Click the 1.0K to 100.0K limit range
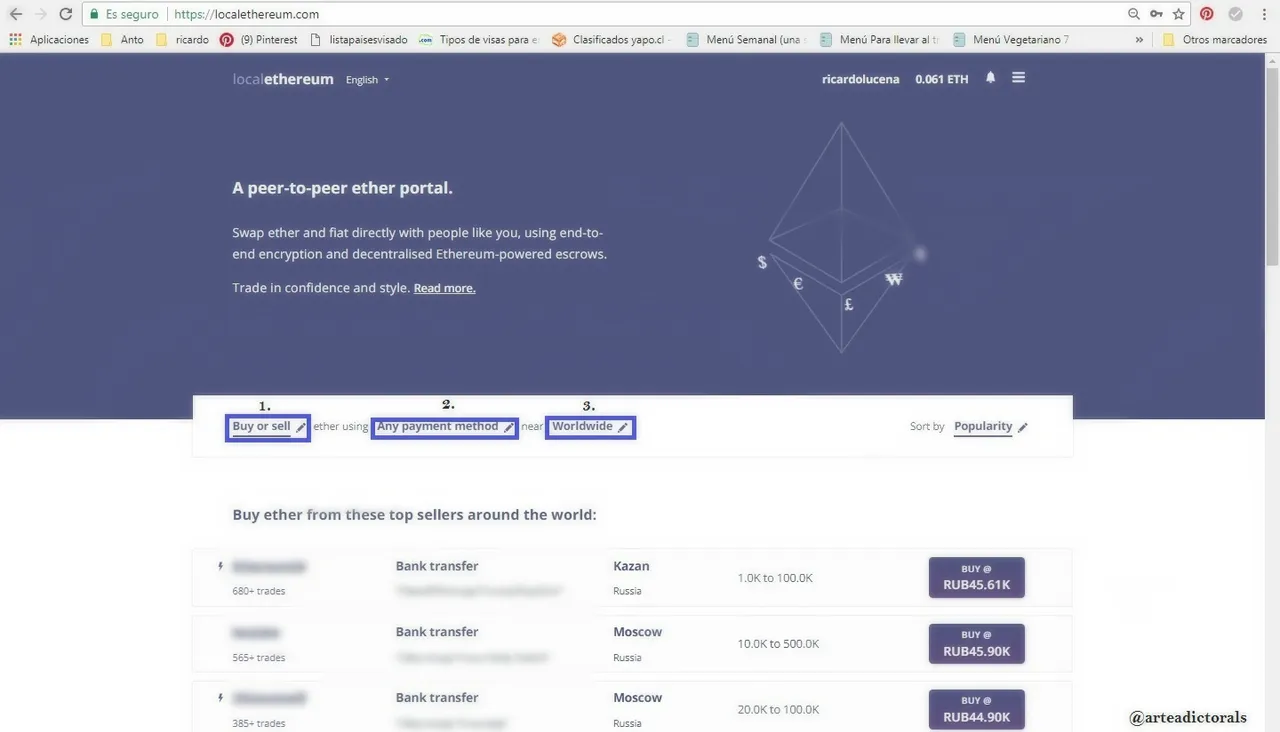1280x732 pixels. [x=775, y=578]
